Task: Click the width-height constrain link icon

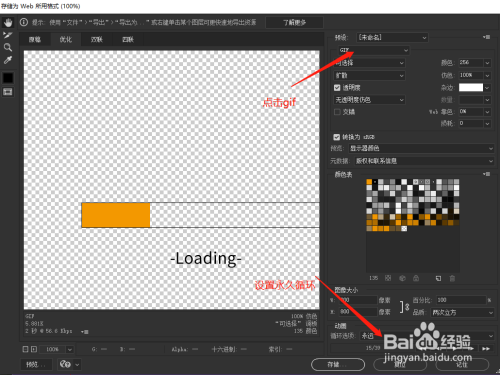Action: (404, 306)
